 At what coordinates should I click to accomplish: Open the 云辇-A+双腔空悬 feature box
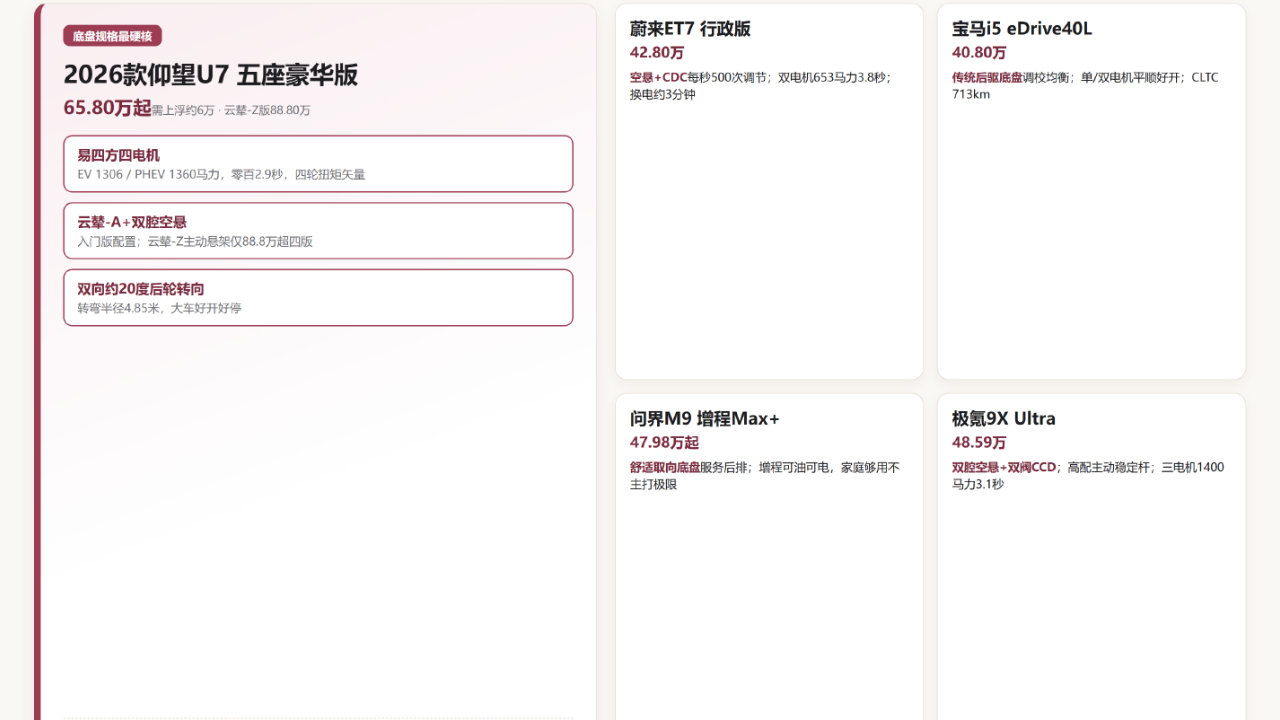pyautogui.click(x=318, y=231)
